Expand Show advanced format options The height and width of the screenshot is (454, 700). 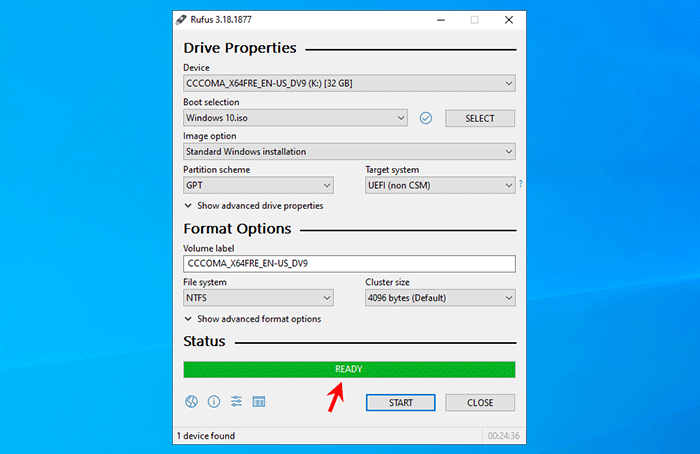pyautogui.click(x=253, y=319)
